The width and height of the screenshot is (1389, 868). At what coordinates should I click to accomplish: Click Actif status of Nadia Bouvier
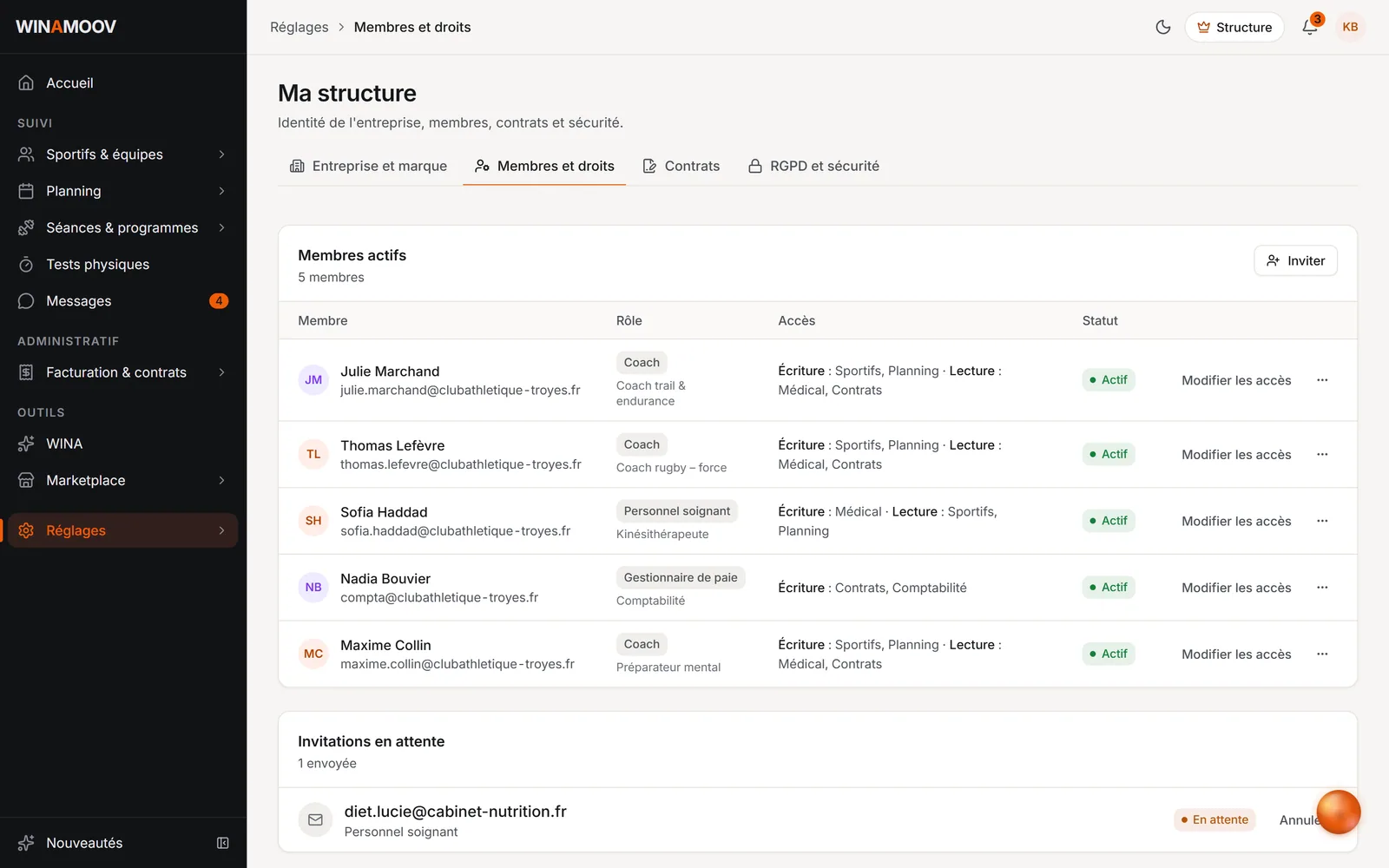(x=1109, y=588)
